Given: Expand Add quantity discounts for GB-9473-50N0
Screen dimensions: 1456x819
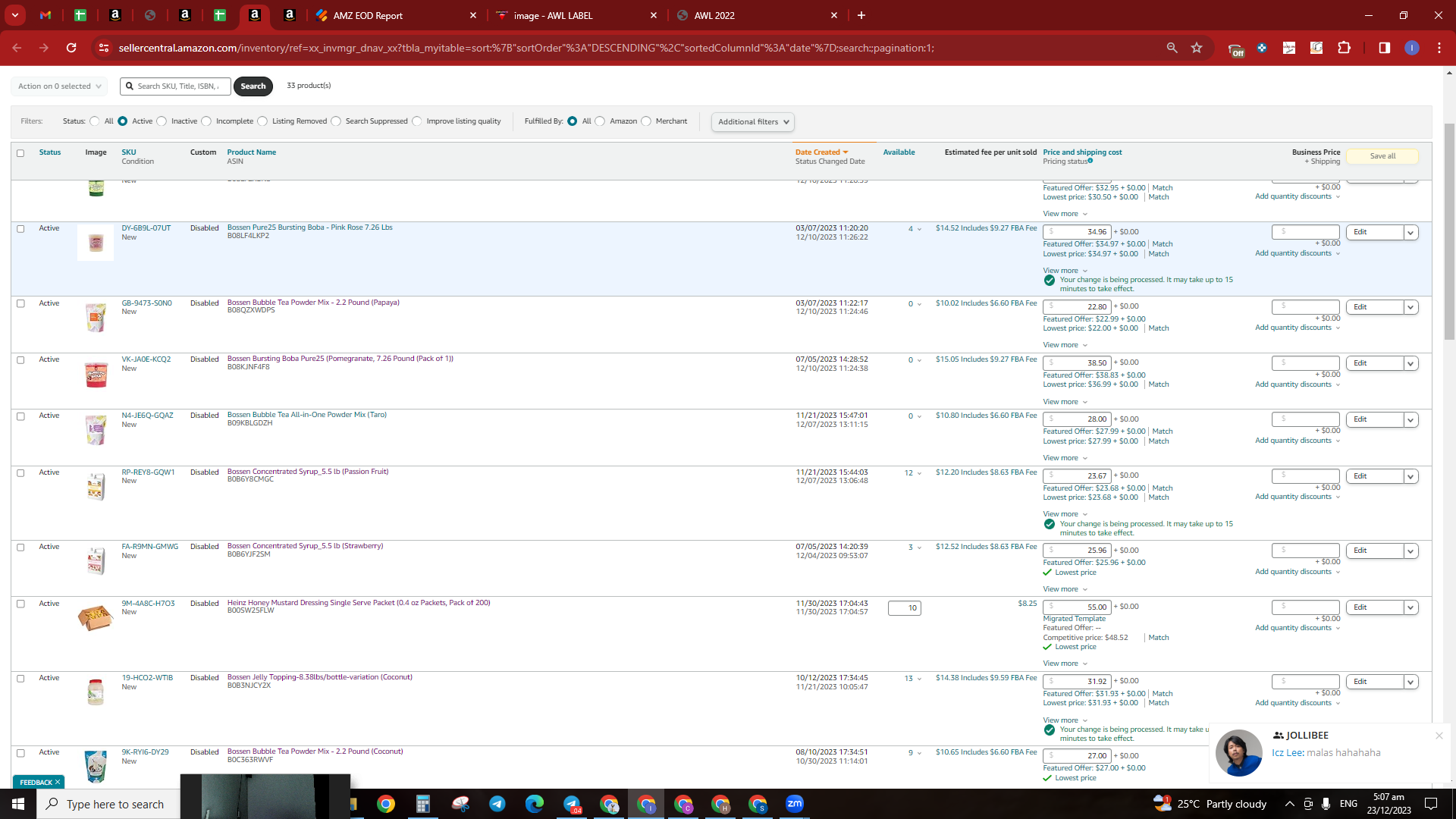Looking at the screenshot, I should (1298, 328).
